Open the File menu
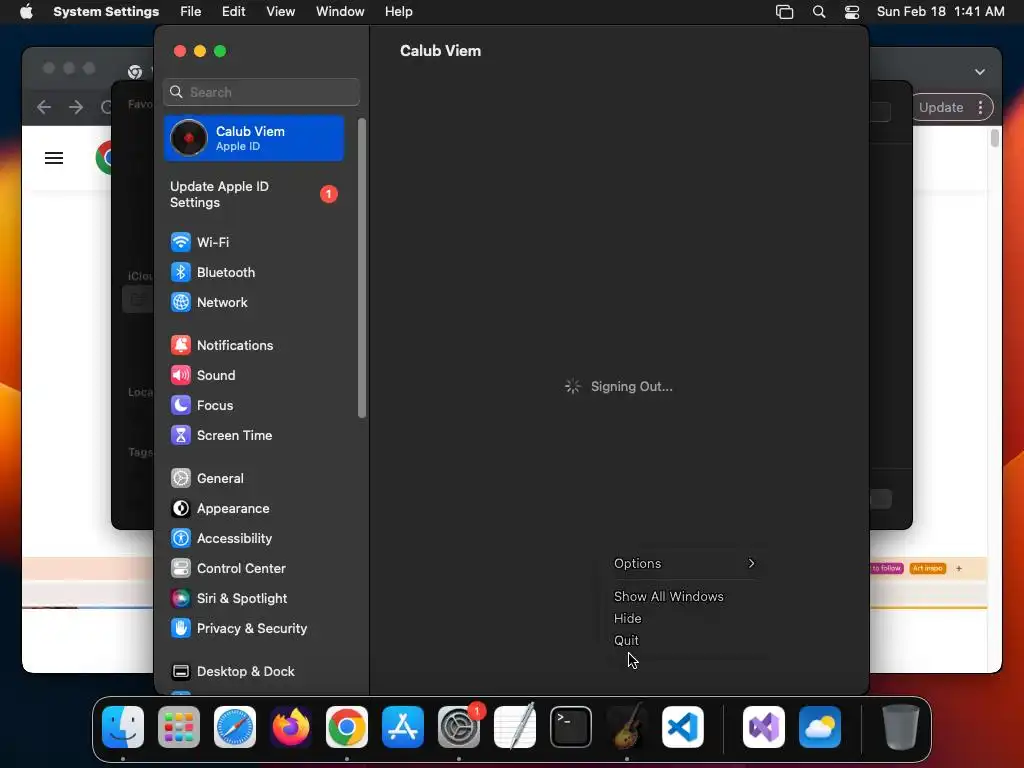 click(x=191, y=12)
